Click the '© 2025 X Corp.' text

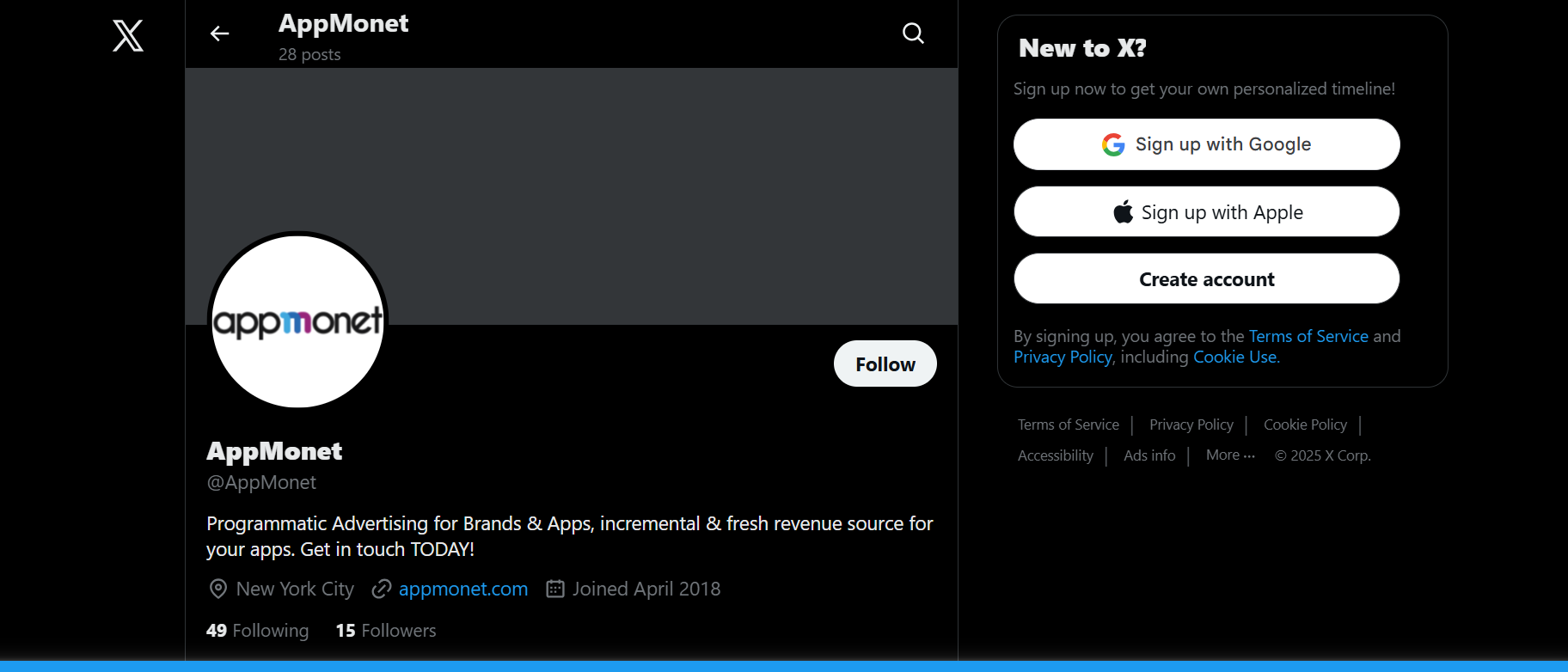tap(1322, 455)
